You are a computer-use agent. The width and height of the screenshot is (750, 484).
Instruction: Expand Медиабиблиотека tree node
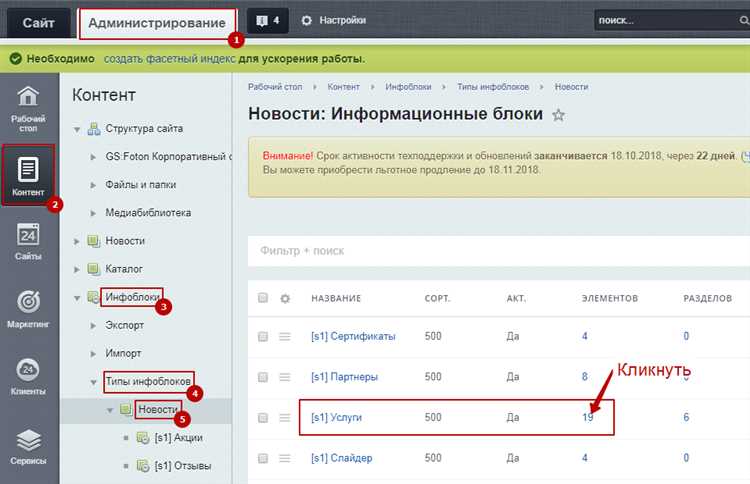click(x=93, y=213)
